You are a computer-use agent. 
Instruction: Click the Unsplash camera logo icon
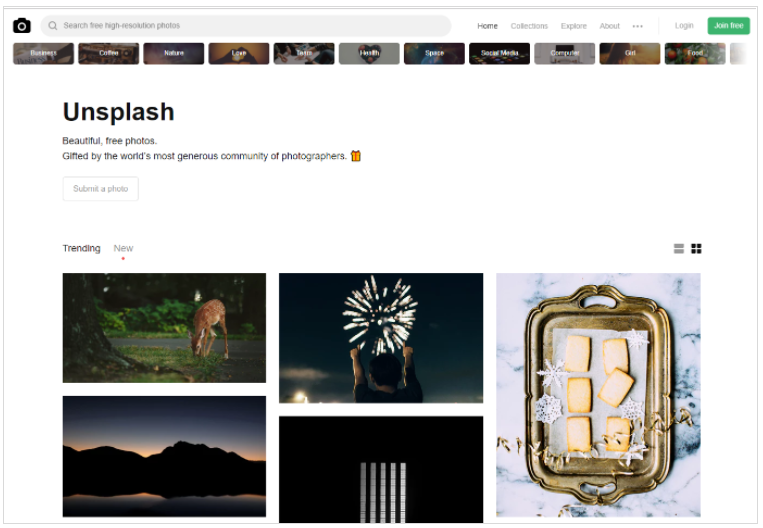(x=21, y=25)
